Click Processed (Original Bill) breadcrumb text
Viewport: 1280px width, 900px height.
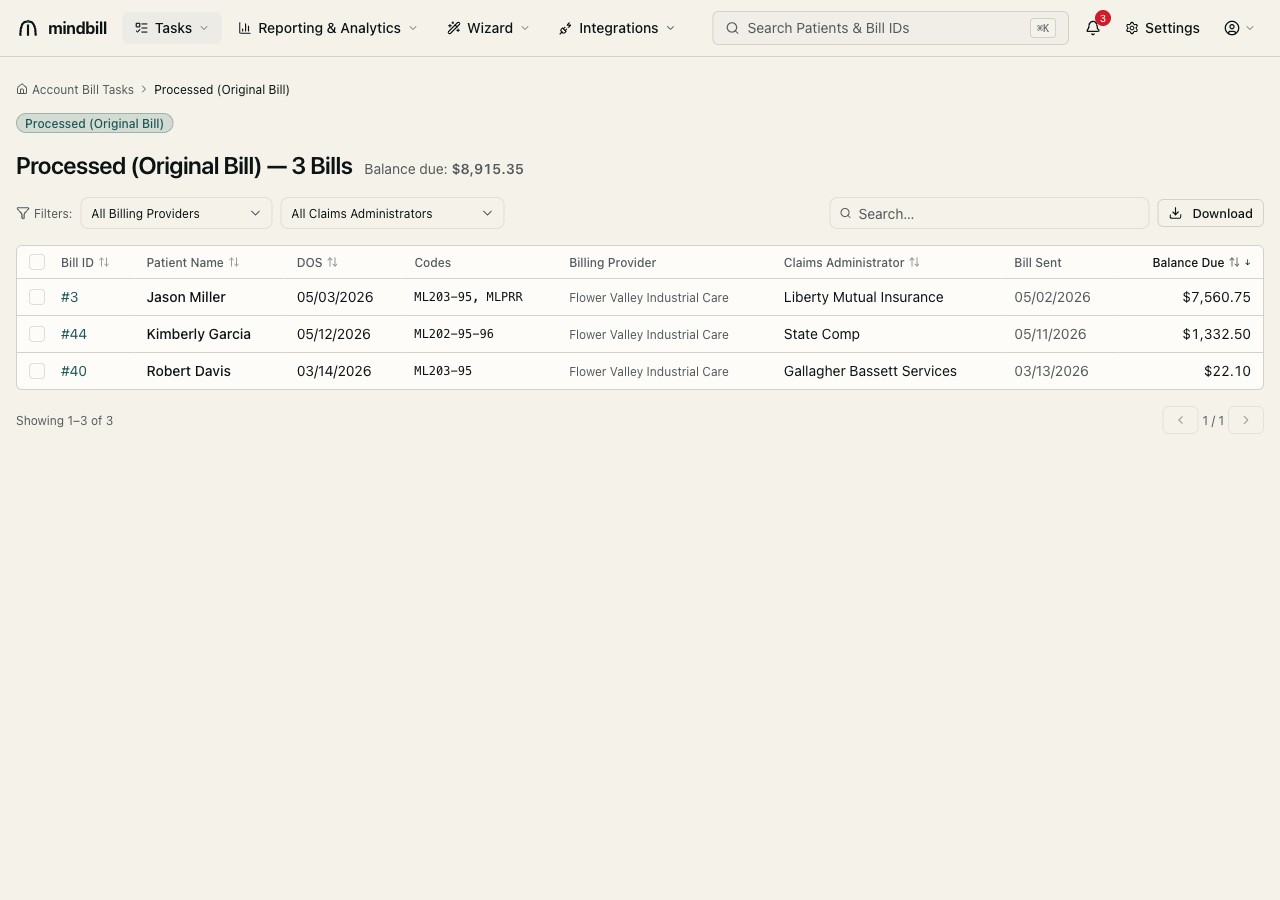(222, 89)
